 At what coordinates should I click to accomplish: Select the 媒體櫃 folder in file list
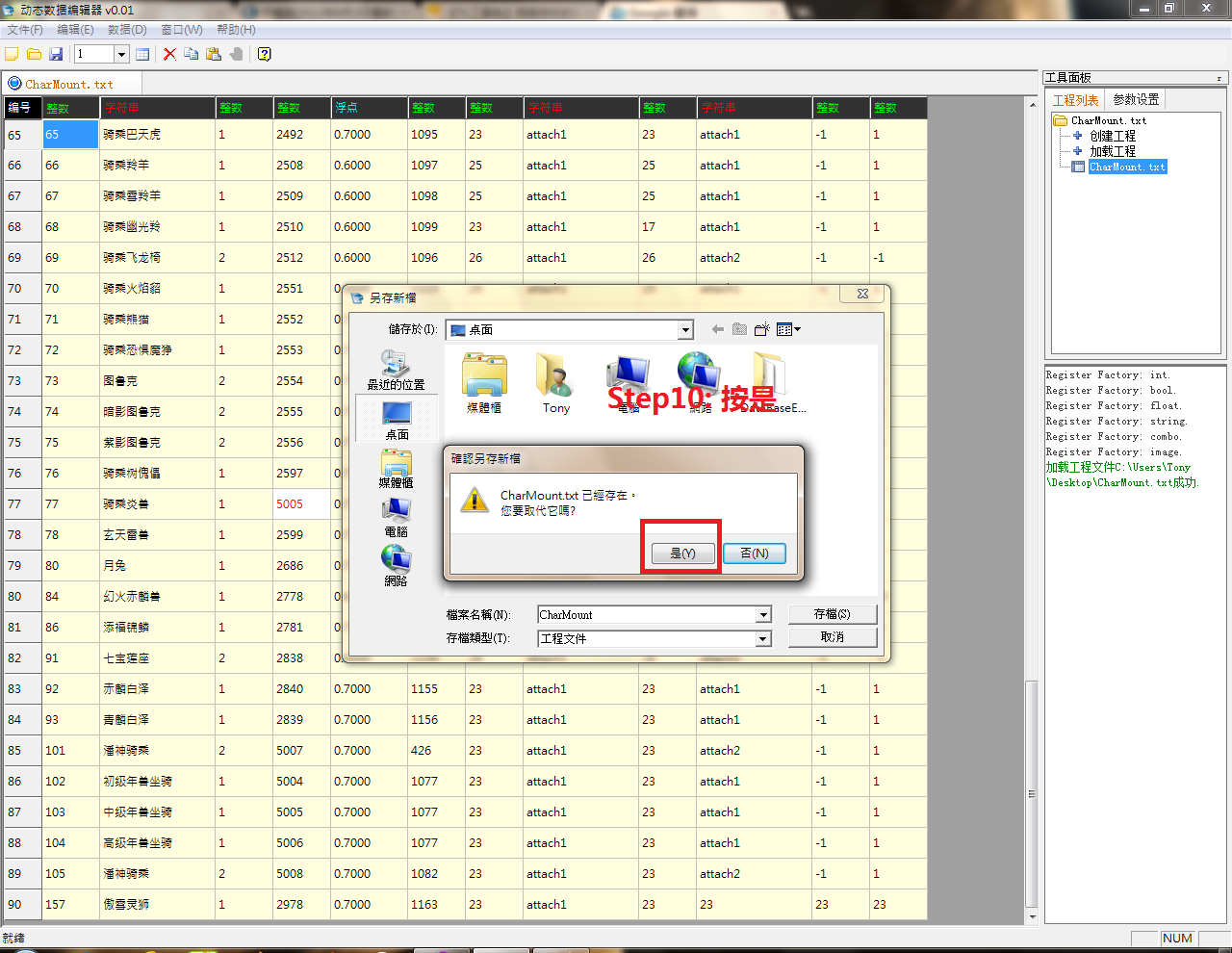(484, 382)
